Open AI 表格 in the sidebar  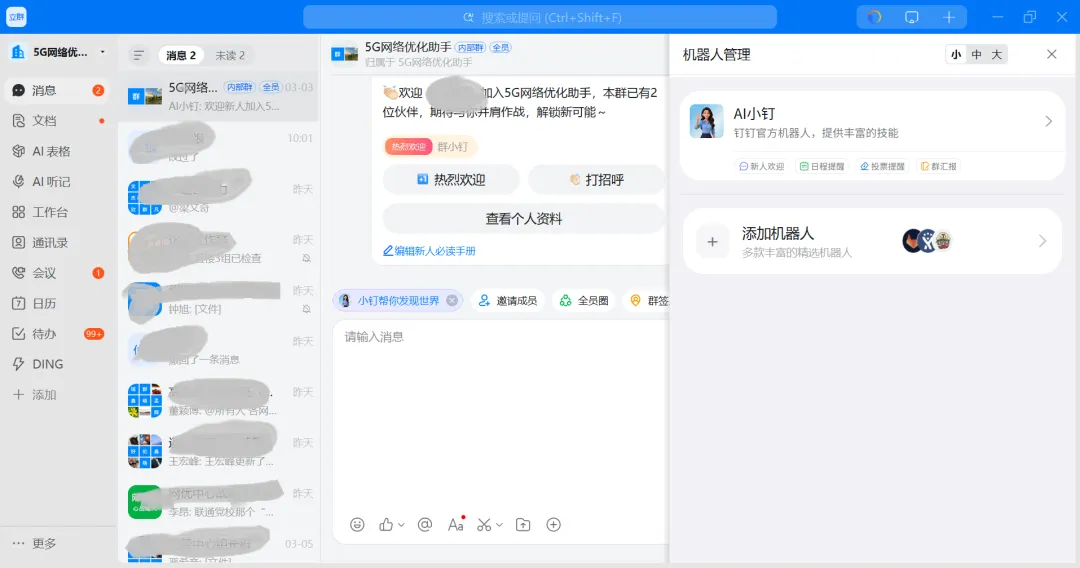click(x=56, y=151)
